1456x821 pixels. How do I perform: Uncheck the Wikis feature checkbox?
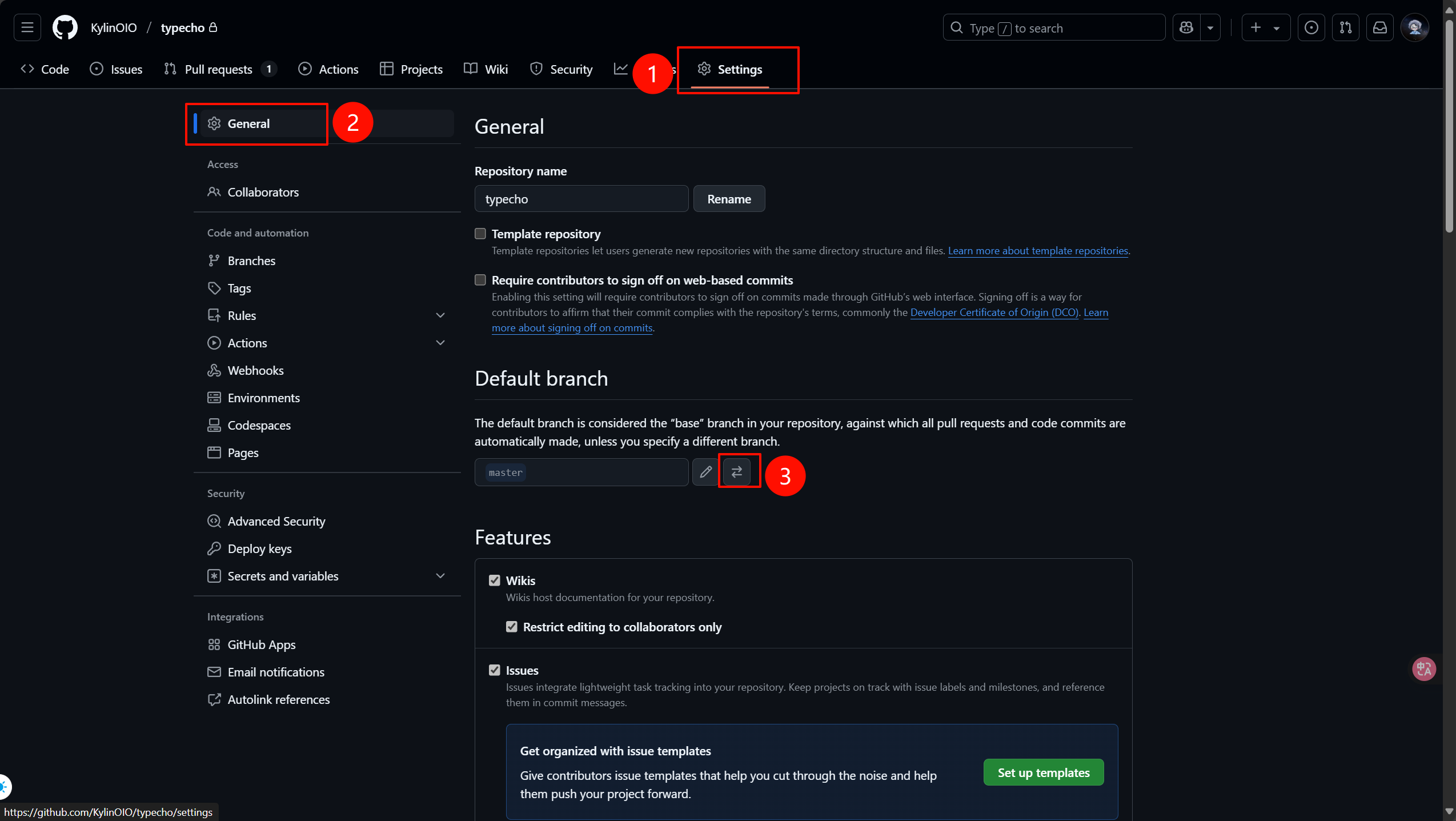[x=495, y=580]
